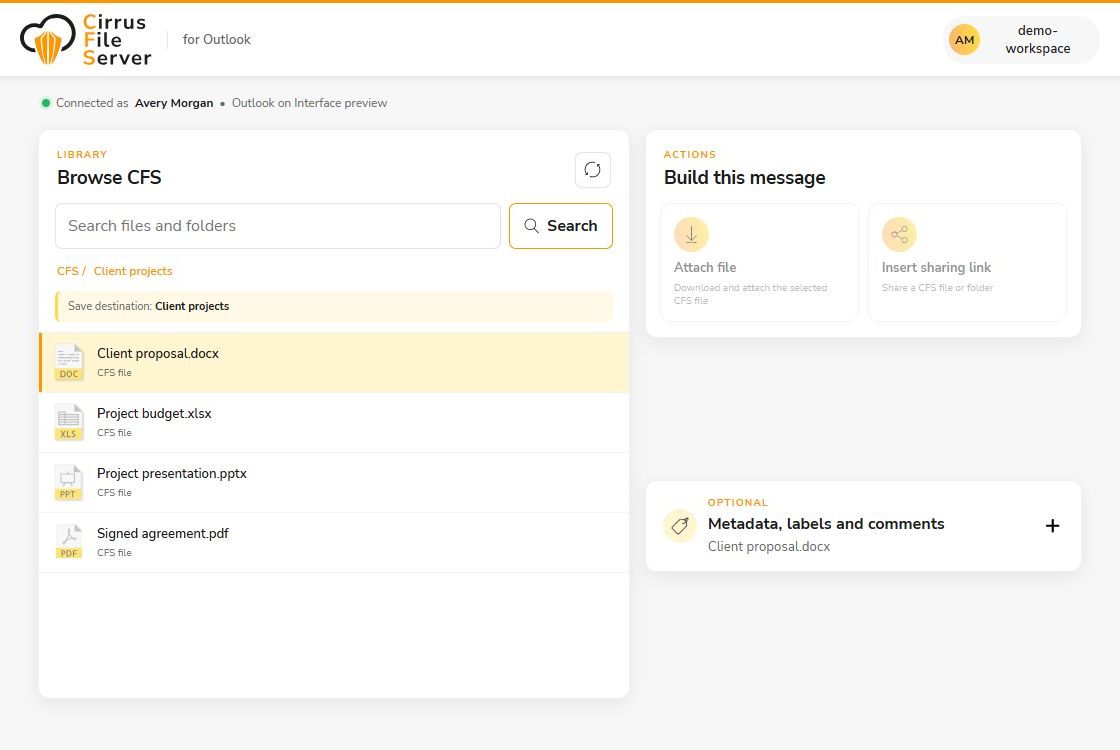Click the Insert sharing link share icon

point(899,234)
